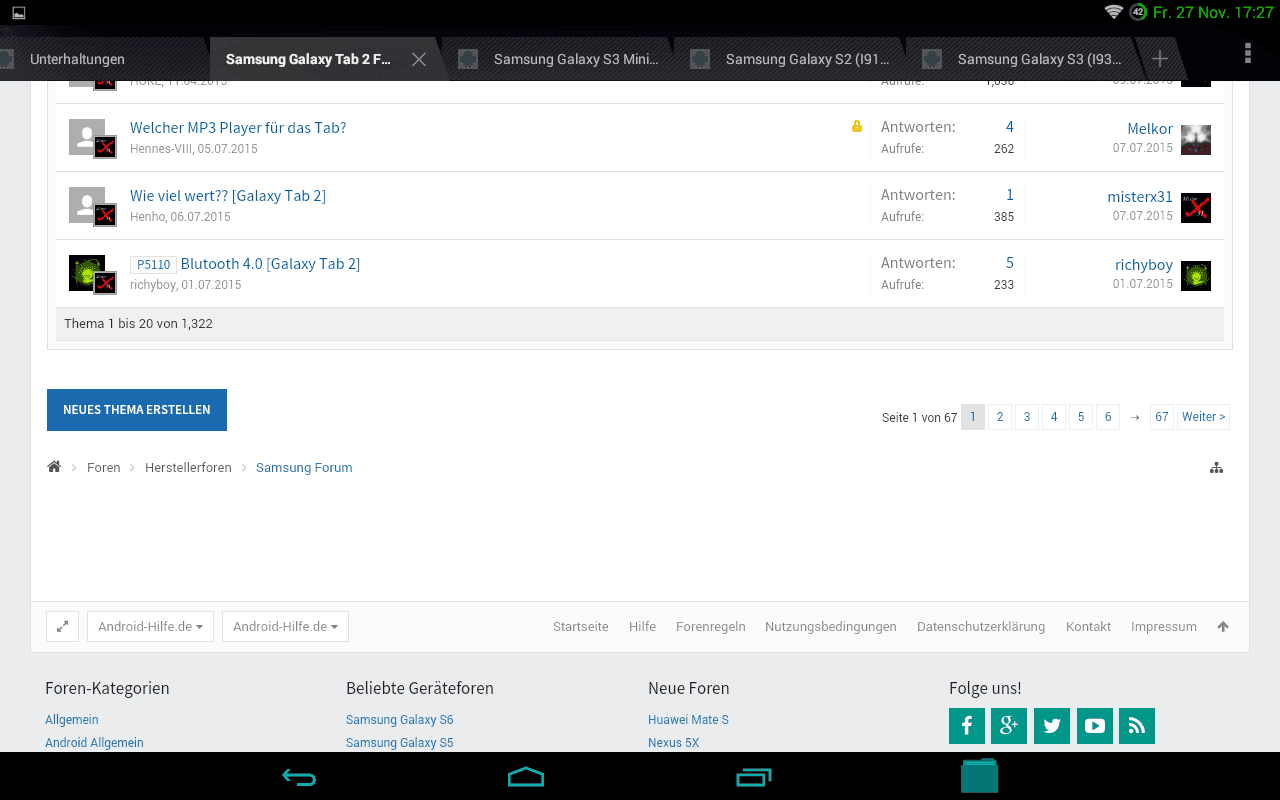Open the forum sitemap hierarchy icon

(1216, 468)
